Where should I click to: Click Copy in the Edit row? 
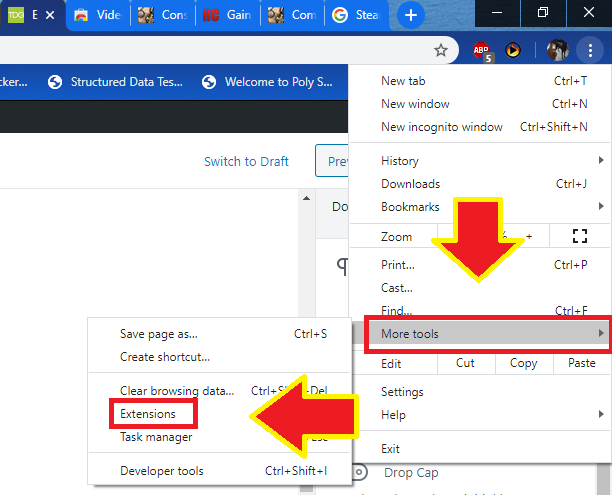(524, 363)
